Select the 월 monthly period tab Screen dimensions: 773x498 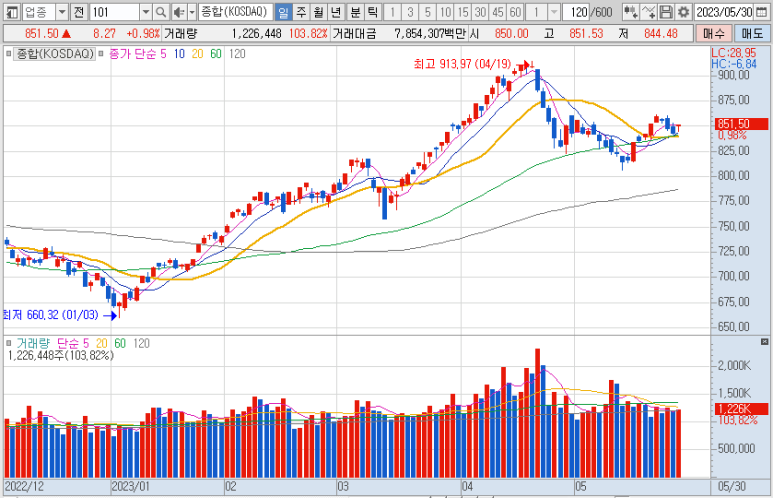click(318, 12)
